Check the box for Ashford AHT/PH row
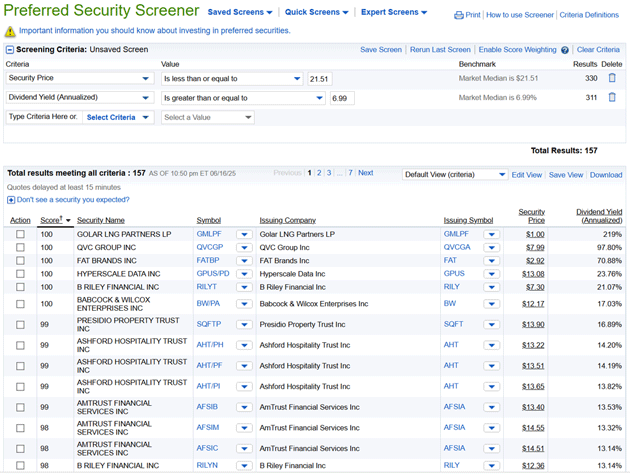The image size is (630, 476). [20, 345]
